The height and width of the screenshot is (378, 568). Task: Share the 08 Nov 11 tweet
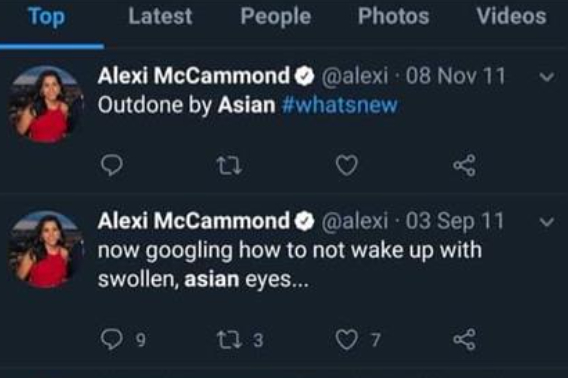pos(464,165)
